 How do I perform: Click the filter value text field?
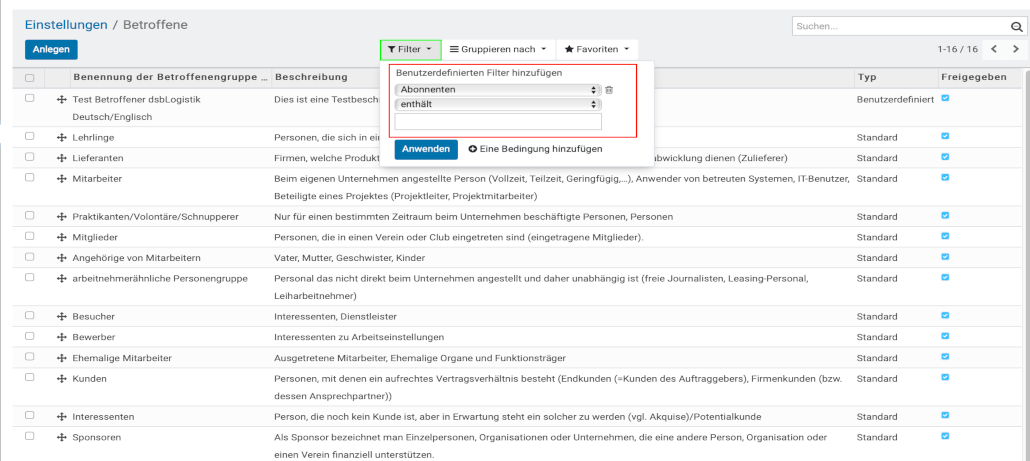498,122
